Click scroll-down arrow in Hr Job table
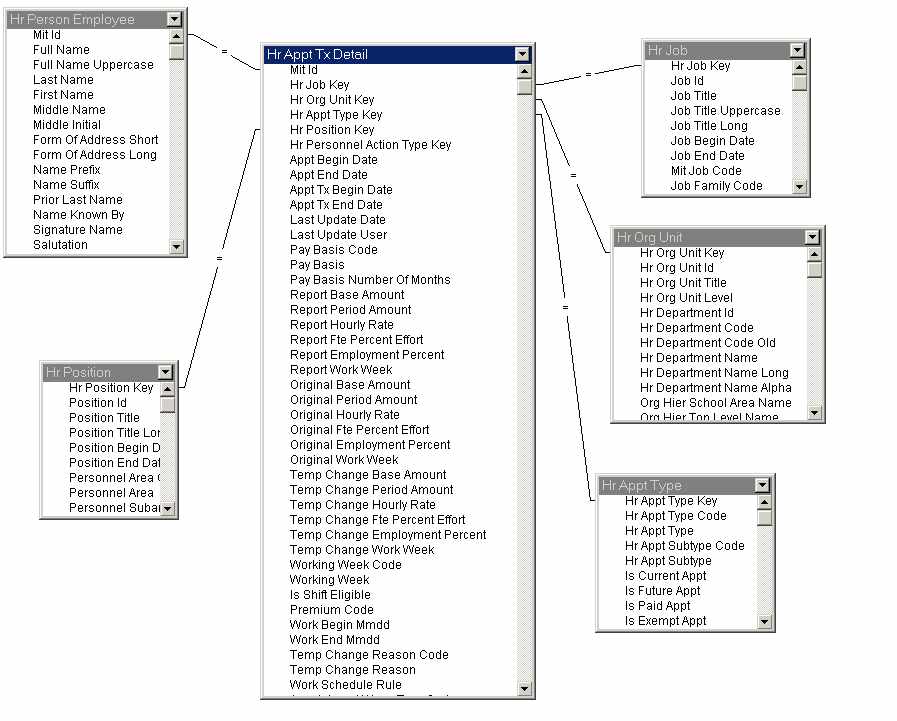This screenshot has height=721, width=897. click(800, 187)
